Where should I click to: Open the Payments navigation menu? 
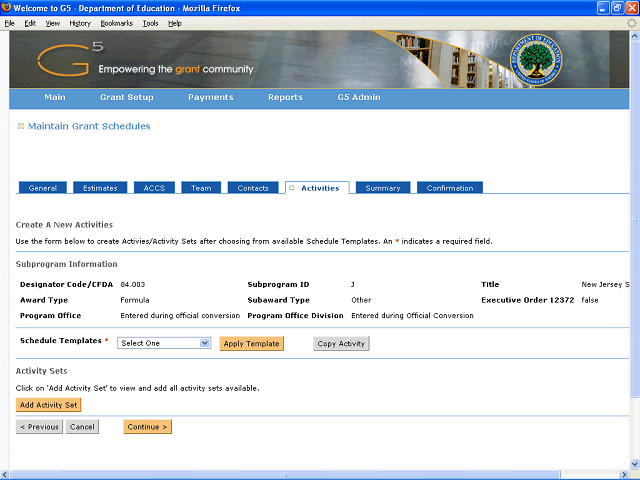point(211,97)
